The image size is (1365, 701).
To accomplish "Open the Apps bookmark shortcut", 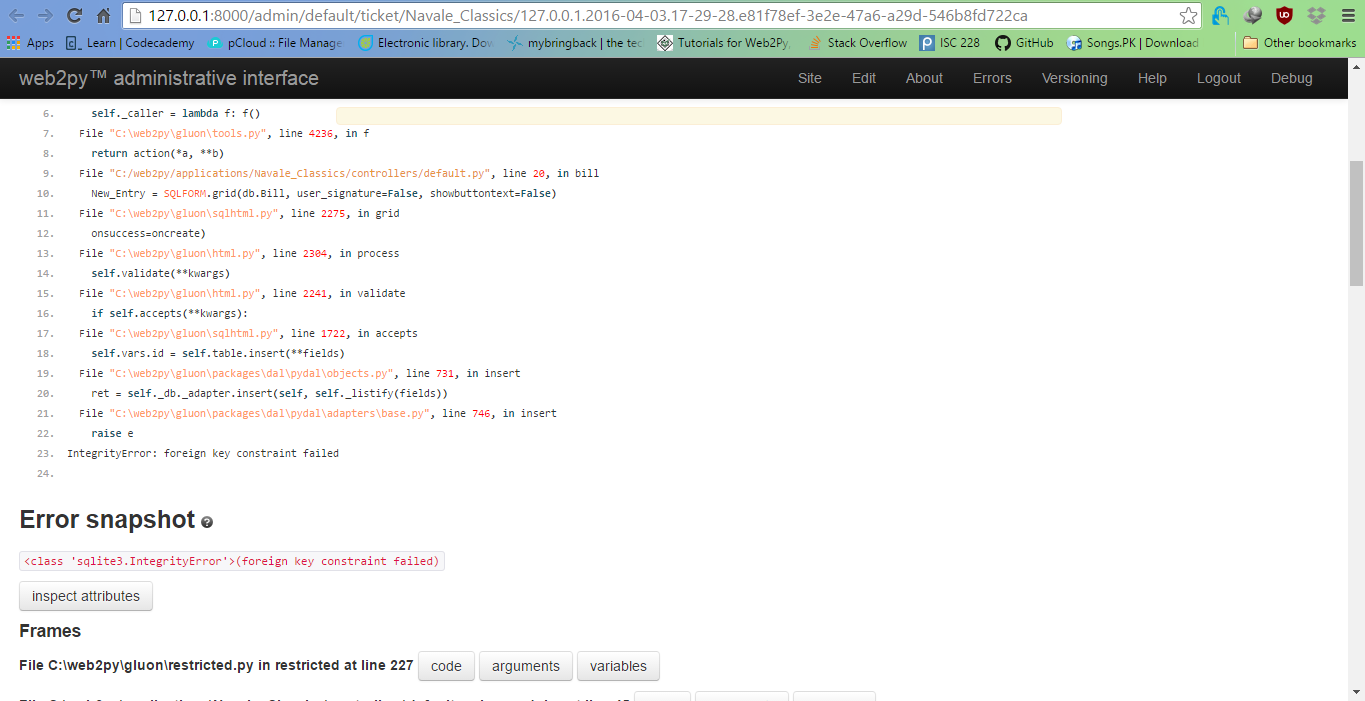I will click(30, 43).
